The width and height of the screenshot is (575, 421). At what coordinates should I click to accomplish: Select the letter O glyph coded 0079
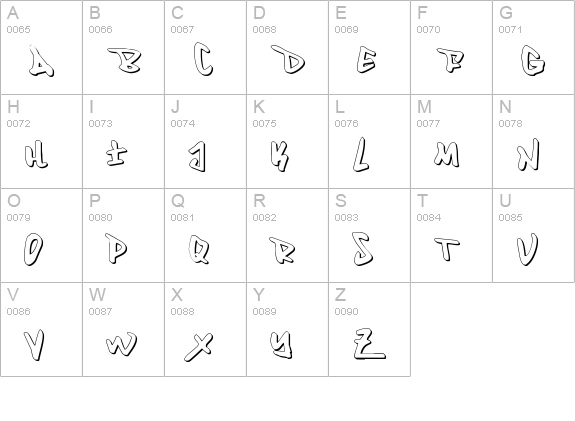click(x=41, y=235)
